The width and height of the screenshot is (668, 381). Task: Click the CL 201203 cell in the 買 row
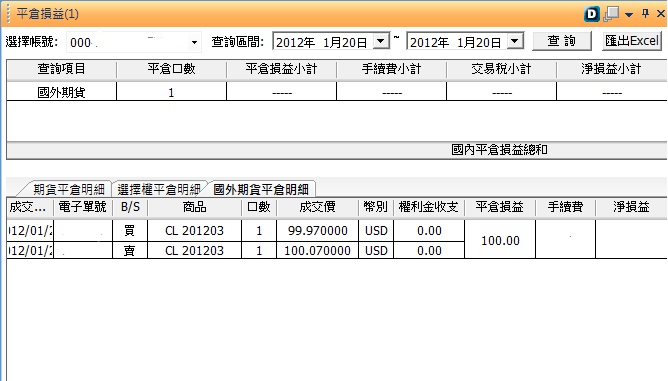point(194,231)
